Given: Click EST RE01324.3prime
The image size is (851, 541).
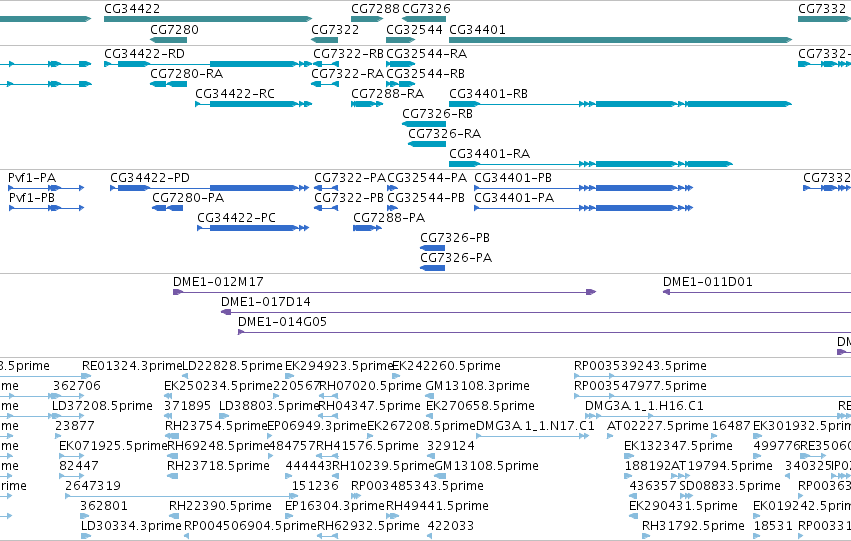Looking at the screenshot, I should click(x=132, y=366).
